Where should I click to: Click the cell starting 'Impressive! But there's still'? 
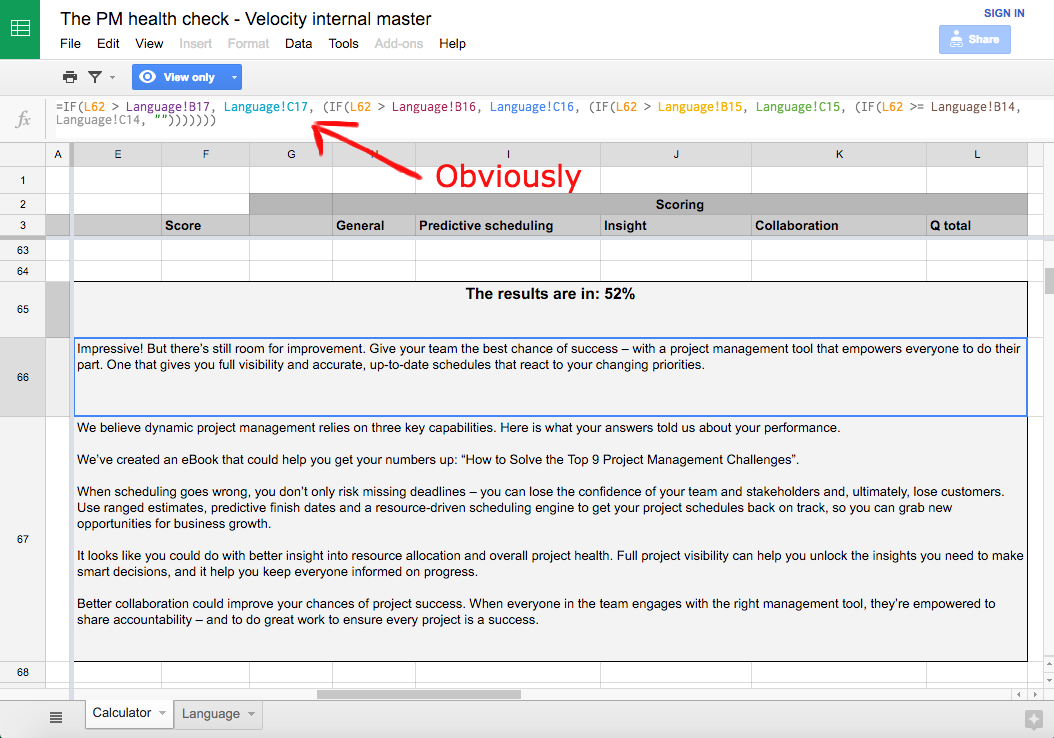551,377
